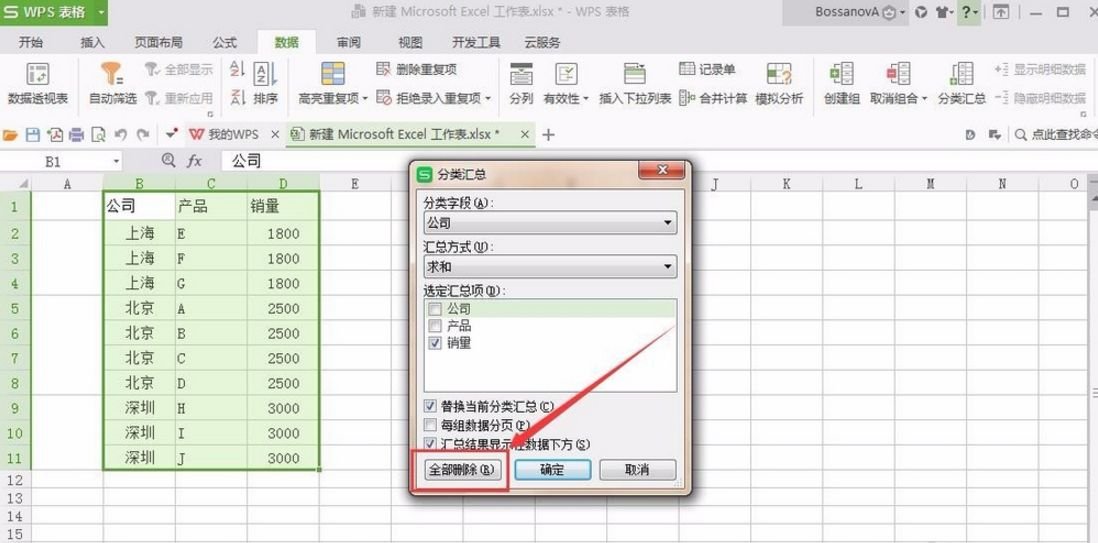Open 模拟分析 what-if analysis
Image resolution: width=1098 pixels, height=543 pixels.
pyautogui.click(x=779, y=83)
